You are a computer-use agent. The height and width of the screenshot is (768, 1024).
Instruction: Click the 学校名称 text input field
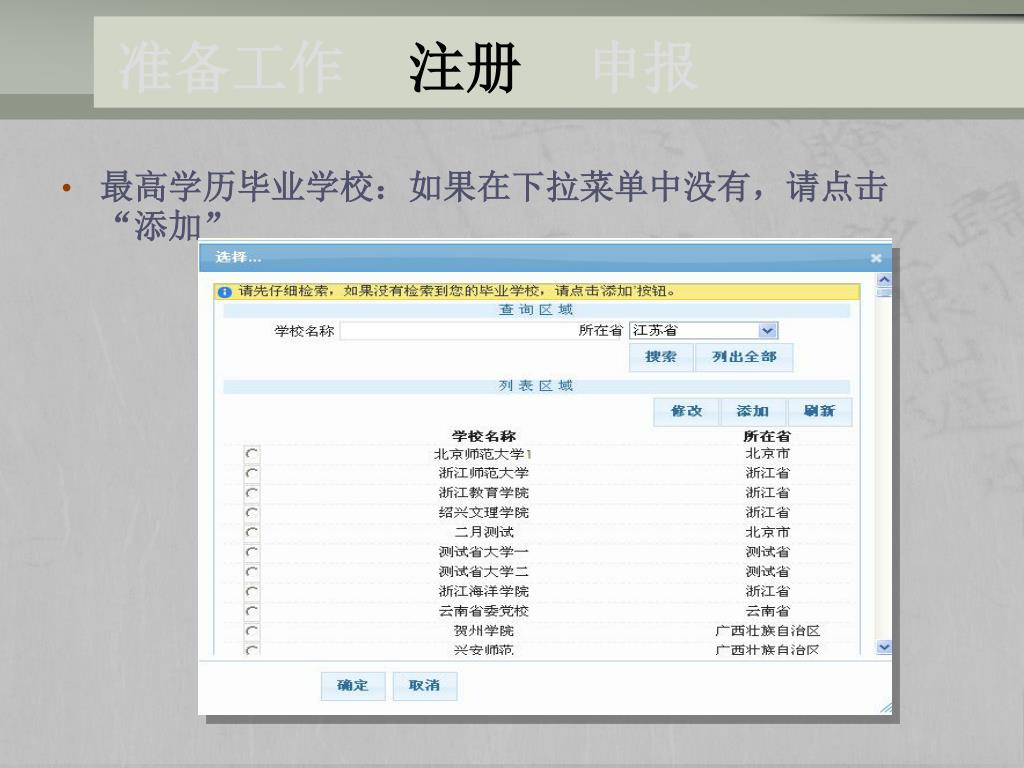point(456,331)
